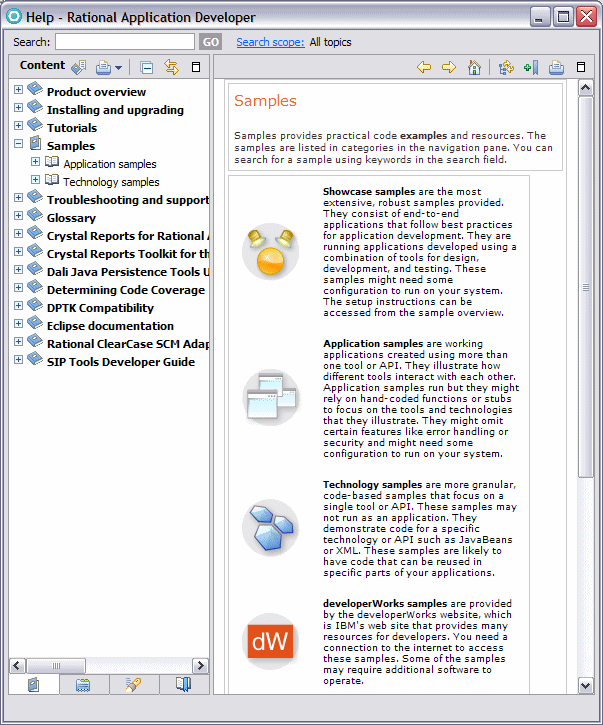Viewport: 603px width, 725px height.
Task: Select Eclipse documentation in contents tree
Action: (x=110, y=326)
